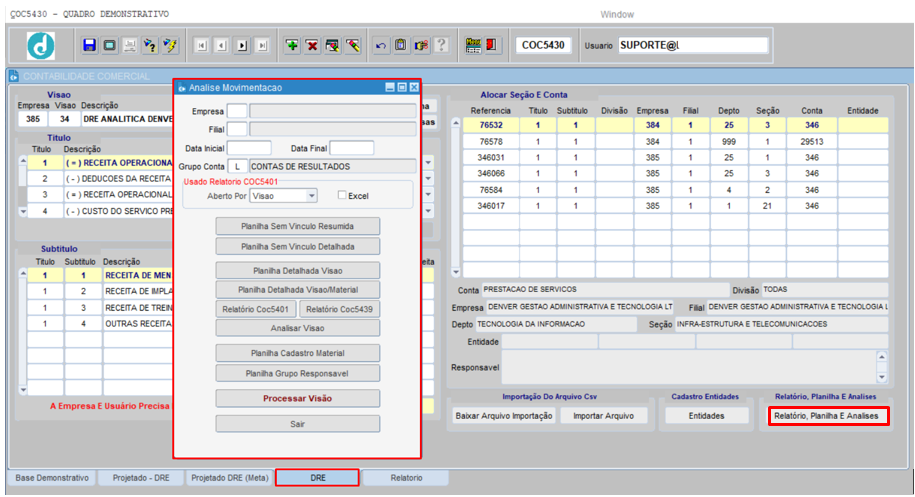The height and width of the screenshot is (497, 915).
Task: Click the Data Inicial field
Action: pyautogui.click(x=249, y=148)
